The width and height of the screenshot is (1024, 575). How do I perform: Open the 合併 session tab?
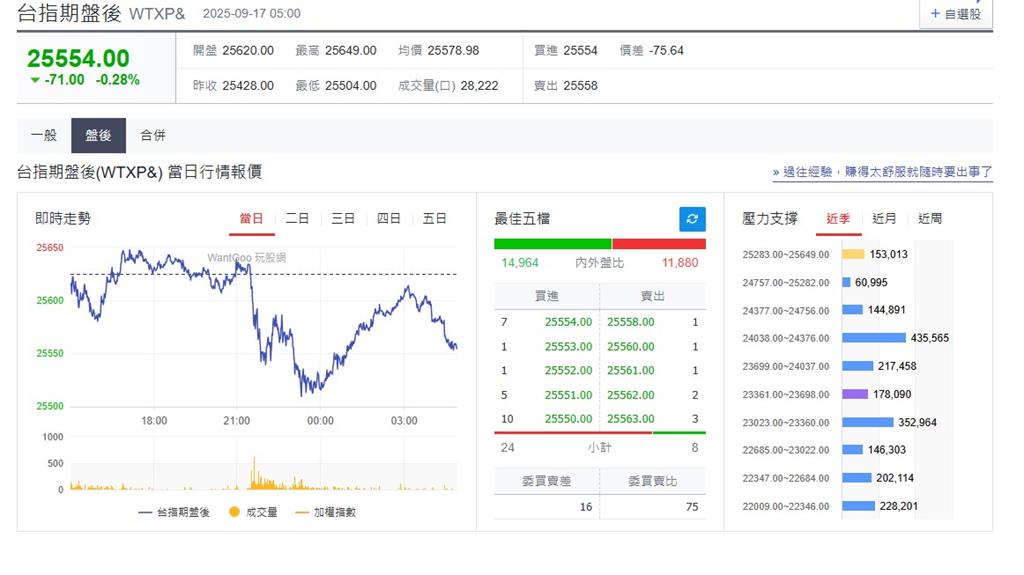tap(153, 136)
